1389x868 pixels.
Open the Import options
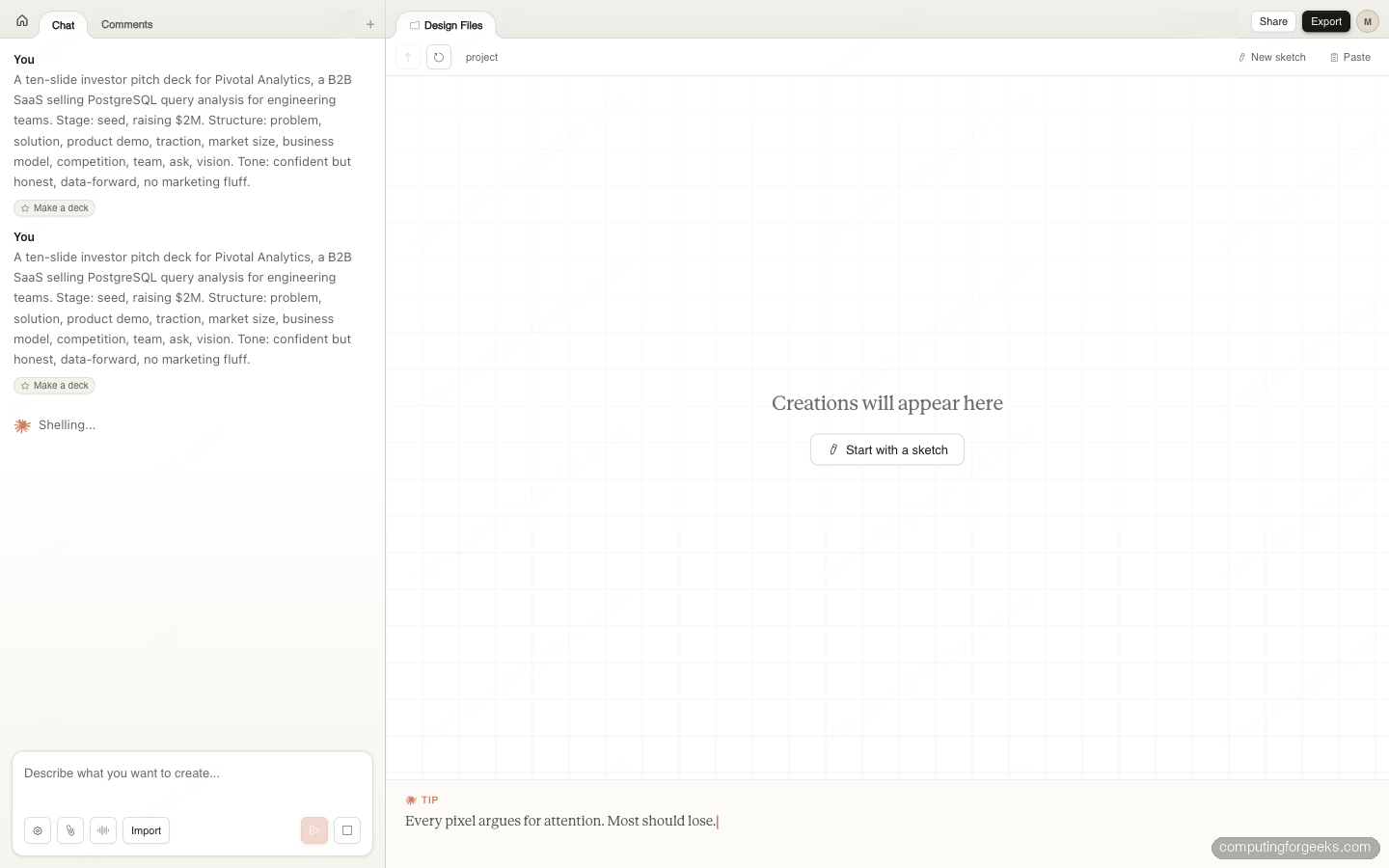[x=146, y=830]
